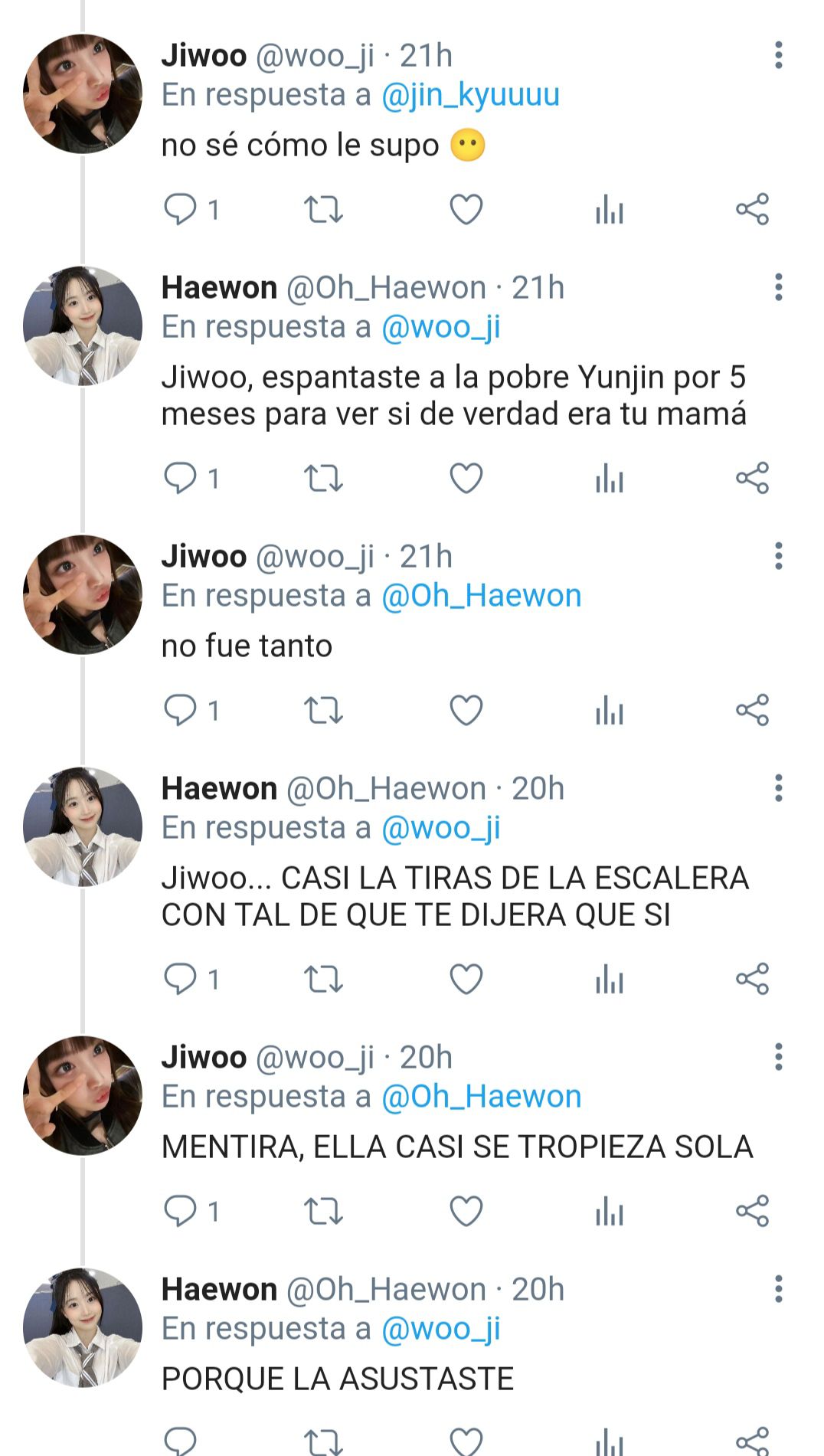Open @woo_ji link in Haewon's escalera tweet

pyautogui.click(x=440, y=828)
